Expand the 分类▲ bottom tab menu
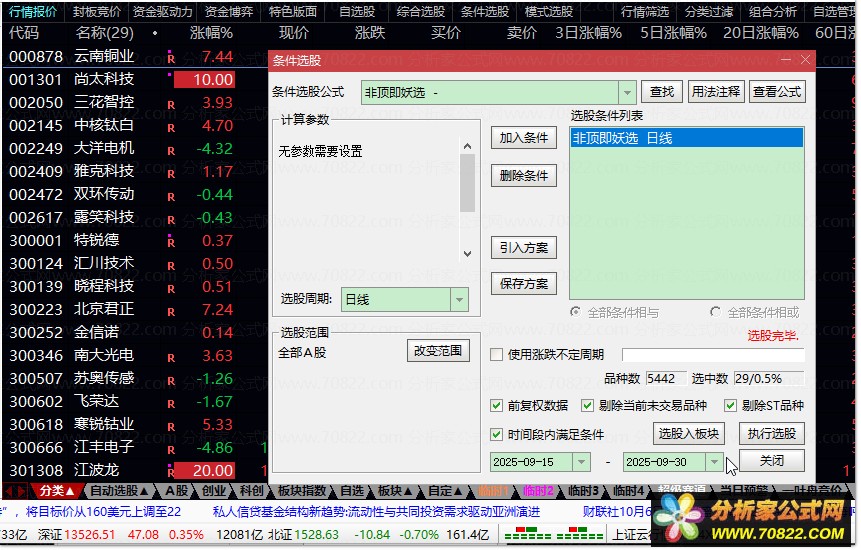Screen dimensions: 861x550 (57, 490)
